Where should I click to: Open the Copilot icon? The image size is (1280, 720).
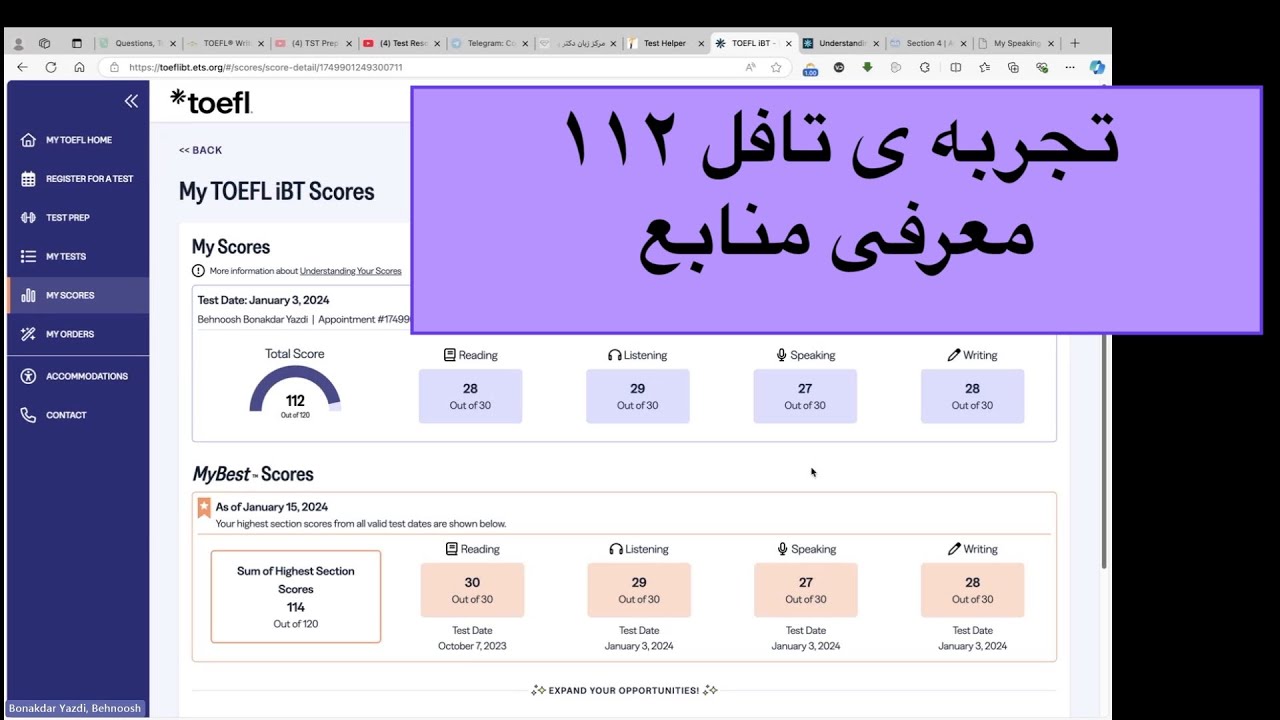pyautogui.click(x=1097, y=67)
